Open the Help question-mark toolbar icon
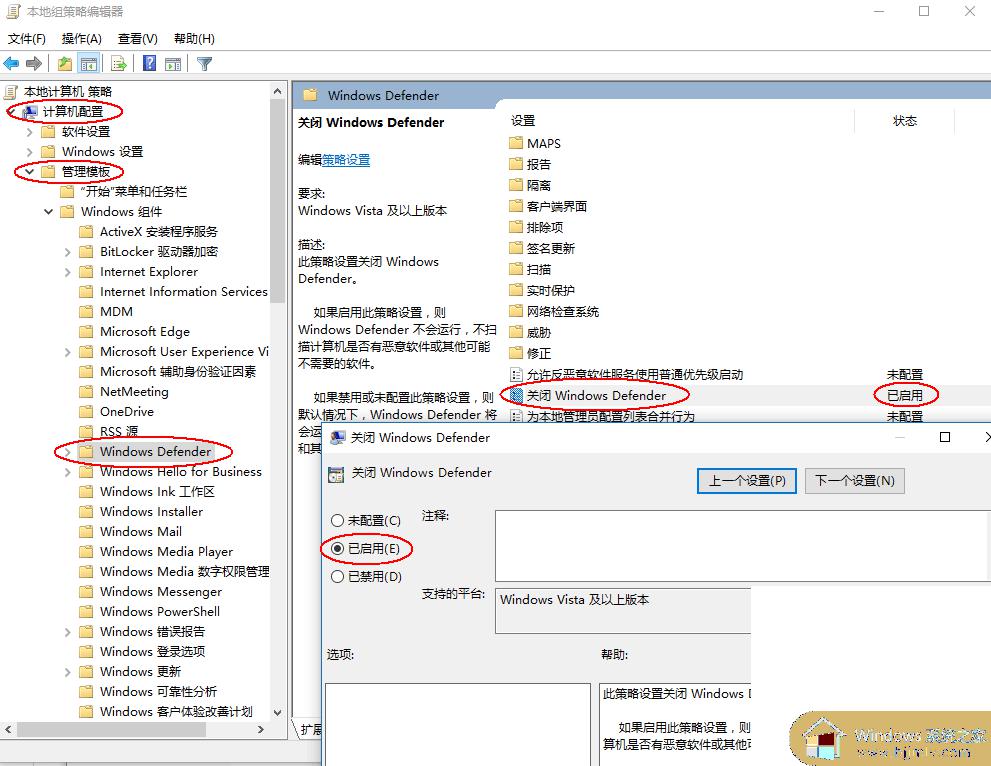This screenshot has width=991, height=766. coord(149,63)
